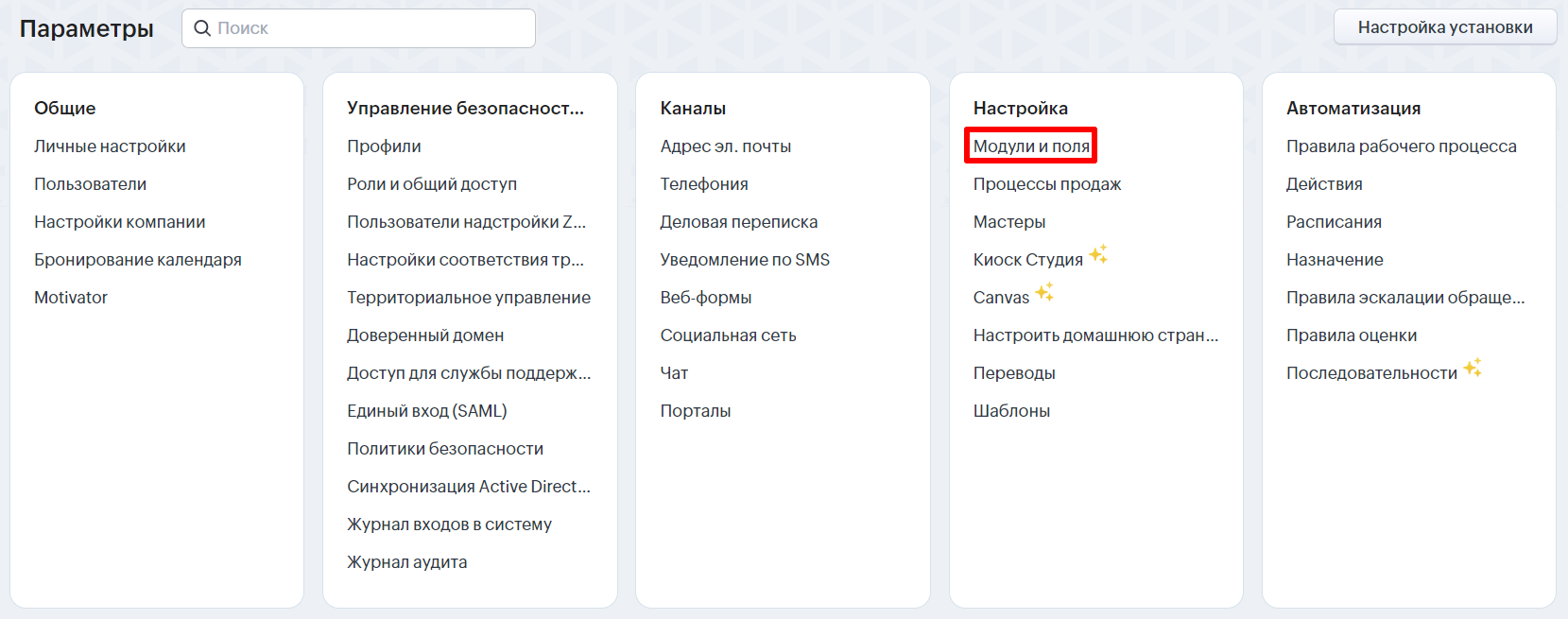
Task: Go to Телефония settings
Action: pos(704,184)
